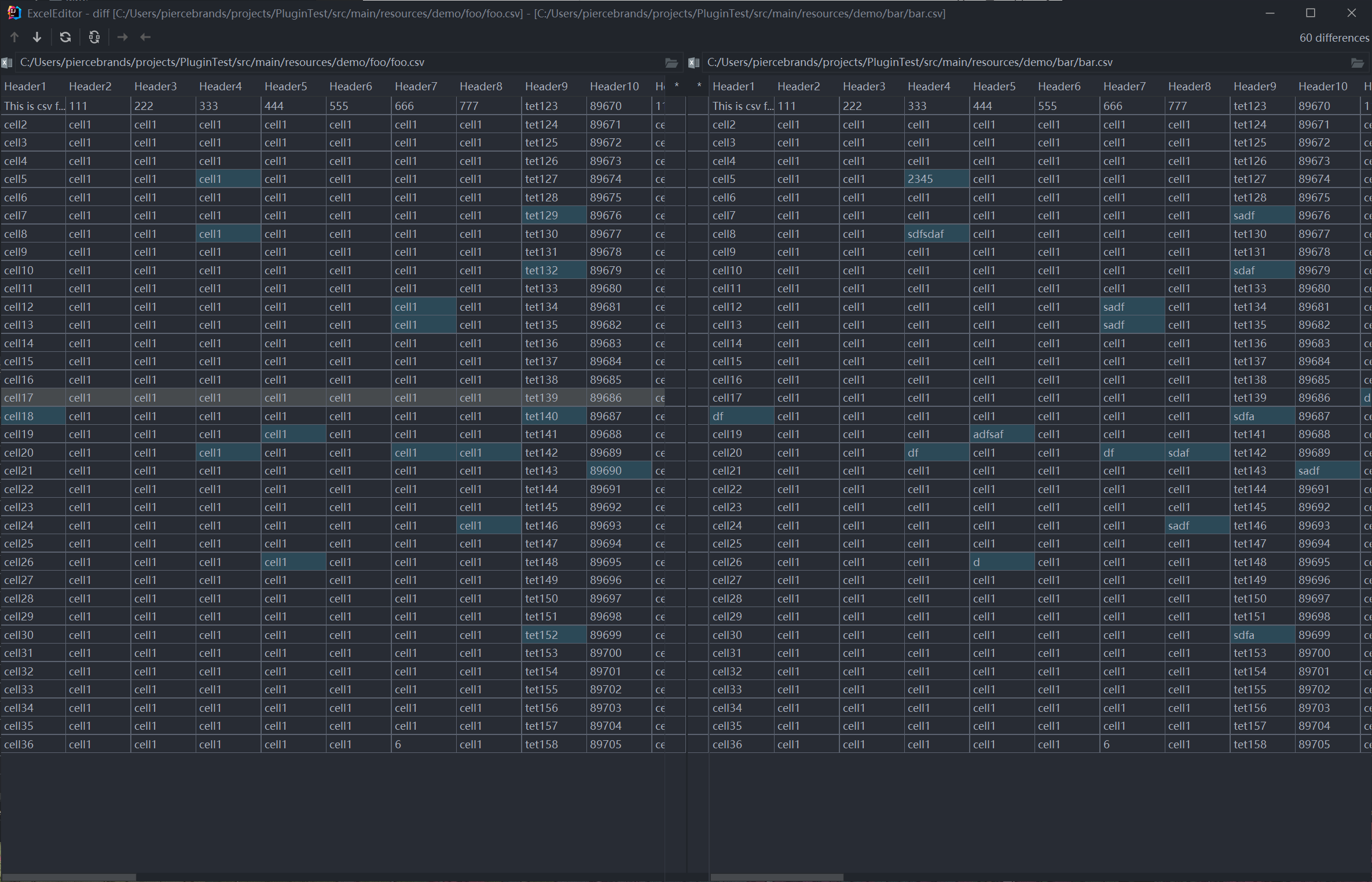
Task: Select the sadf cell in right table's cell21 row
Action: coord(1327,471)
